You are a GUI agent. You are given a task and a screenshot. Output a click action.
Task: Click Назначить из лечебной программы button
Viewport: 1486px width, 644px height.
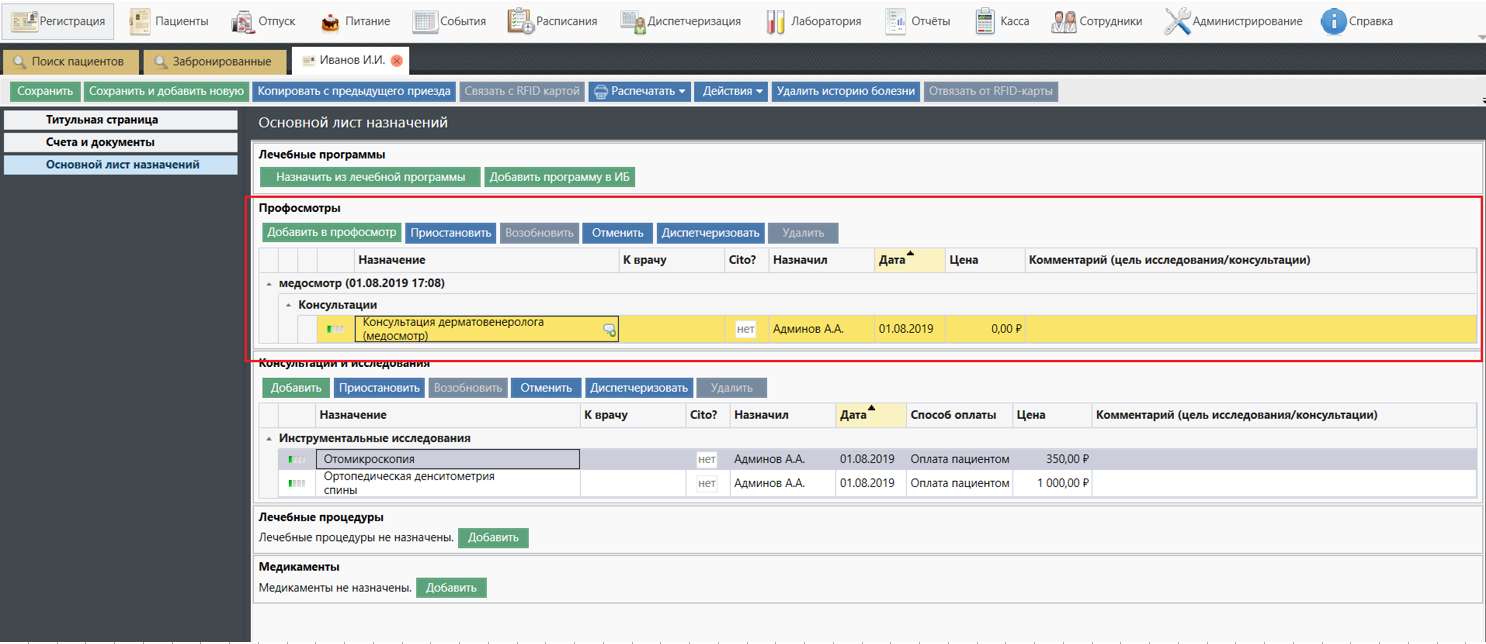[370, 177]
